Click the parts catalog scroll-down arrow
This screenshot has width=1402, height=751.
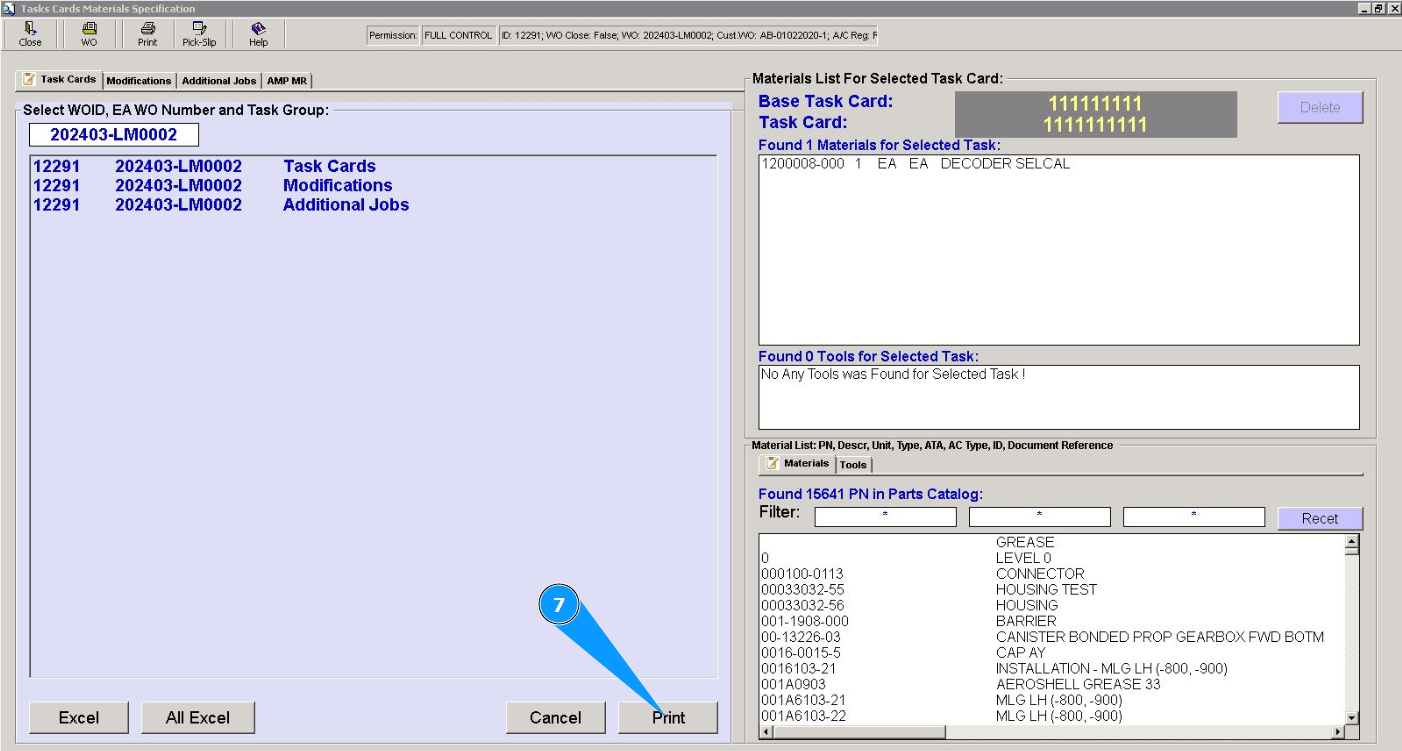tap(1352, 717)
